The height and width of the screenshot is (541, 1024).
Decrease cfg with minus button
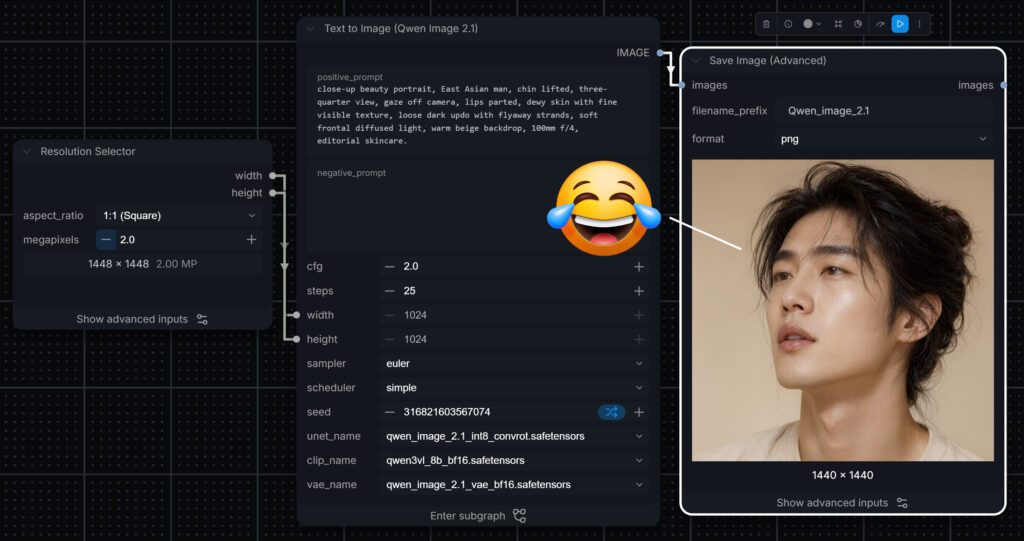click(389, 267)
